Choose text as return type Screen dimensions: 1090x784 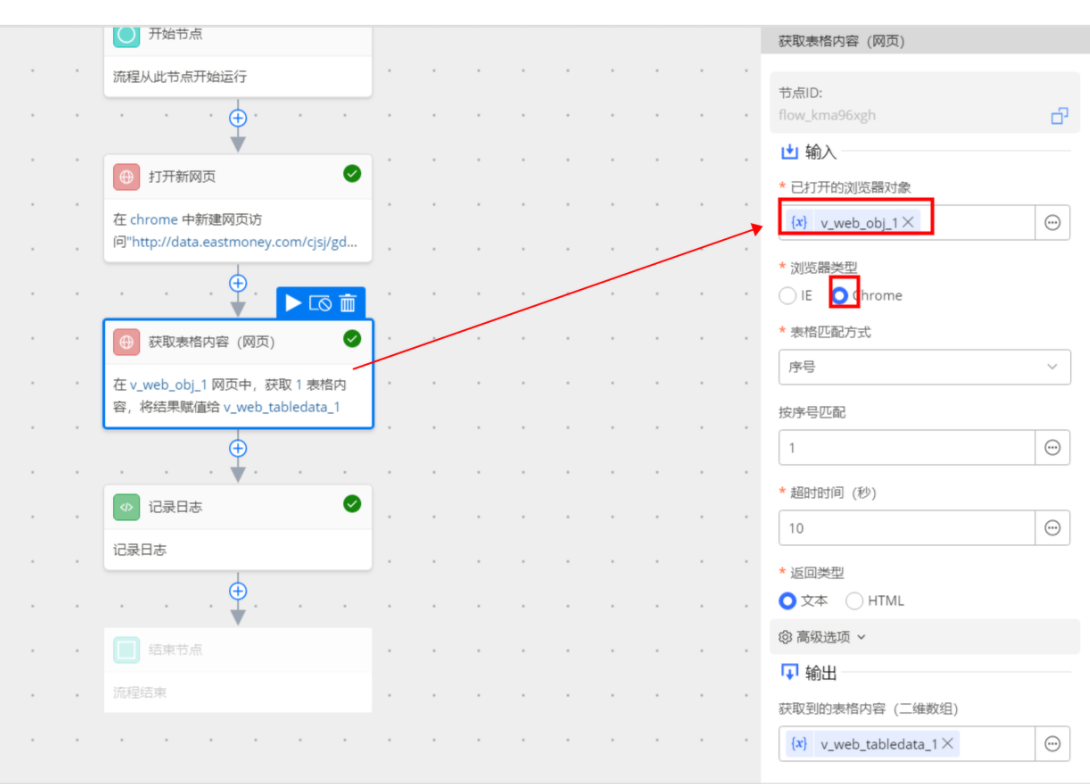(x=788, y=601)
